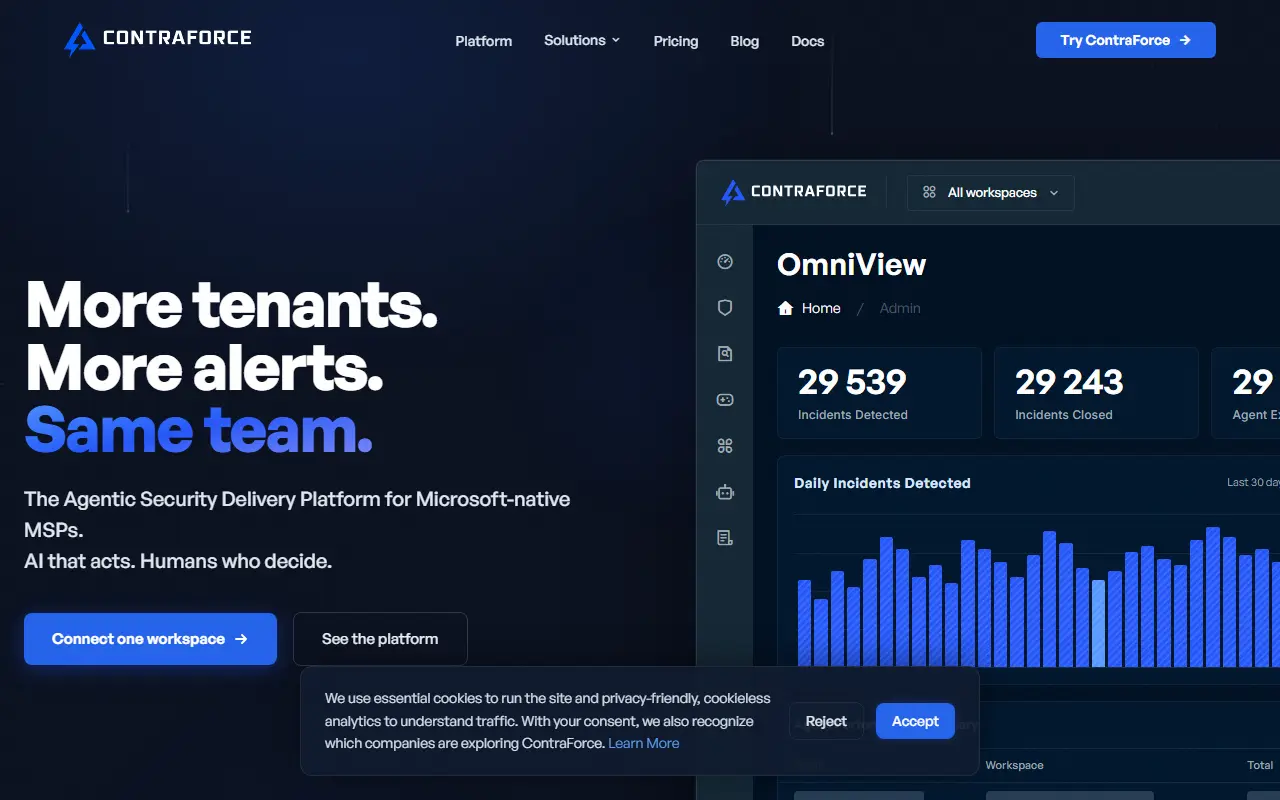Click the Home icon in breadcrumb
This screenshot has width=1280, height=800.
[785, 308]
